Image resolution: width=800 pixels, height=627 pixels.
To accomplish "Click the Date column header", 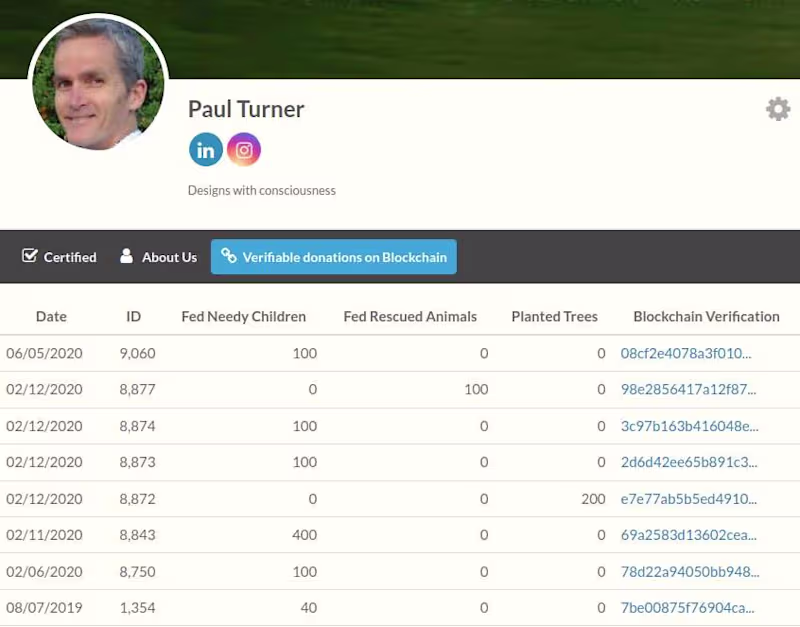I will 51,316.
